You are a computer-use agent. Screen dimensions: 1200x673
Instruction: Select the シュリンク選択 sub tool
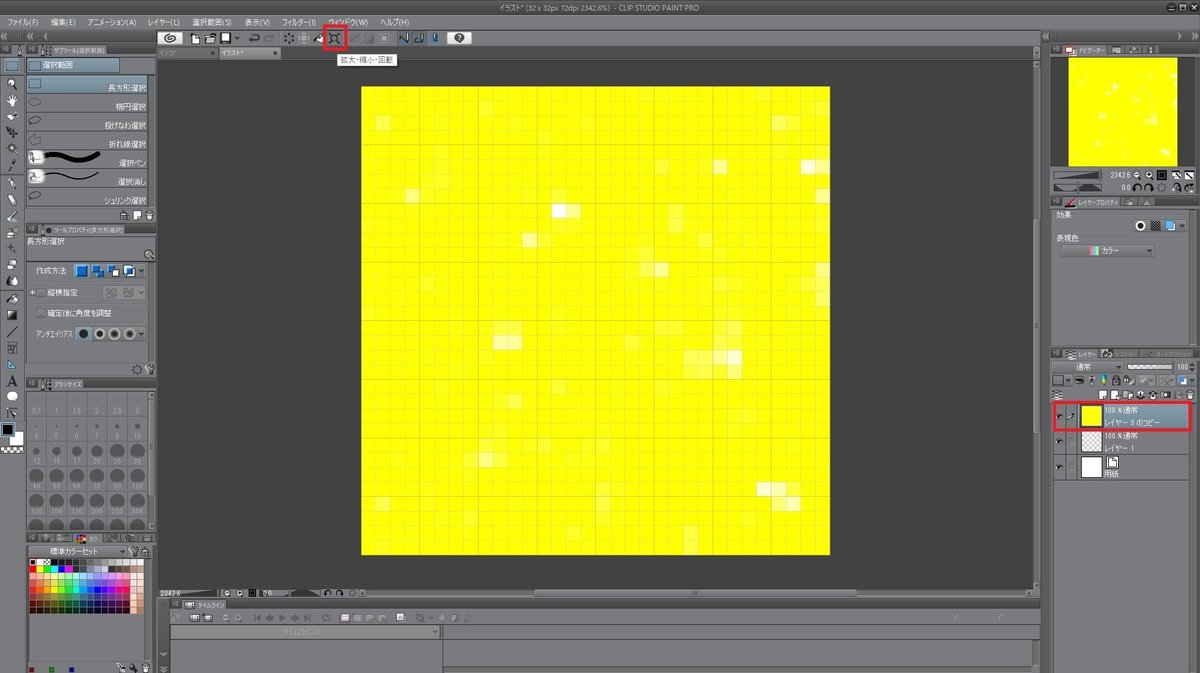(89, 199)
